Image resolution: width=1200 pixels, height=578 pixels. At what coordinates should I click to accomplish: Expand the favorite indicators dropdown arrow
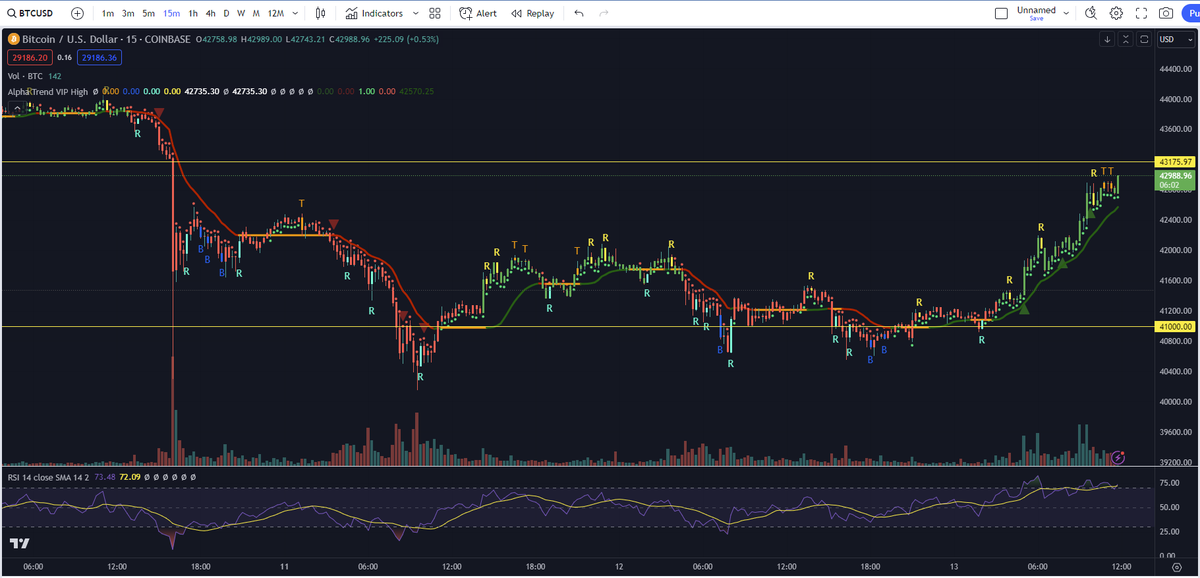pos(414,13)
